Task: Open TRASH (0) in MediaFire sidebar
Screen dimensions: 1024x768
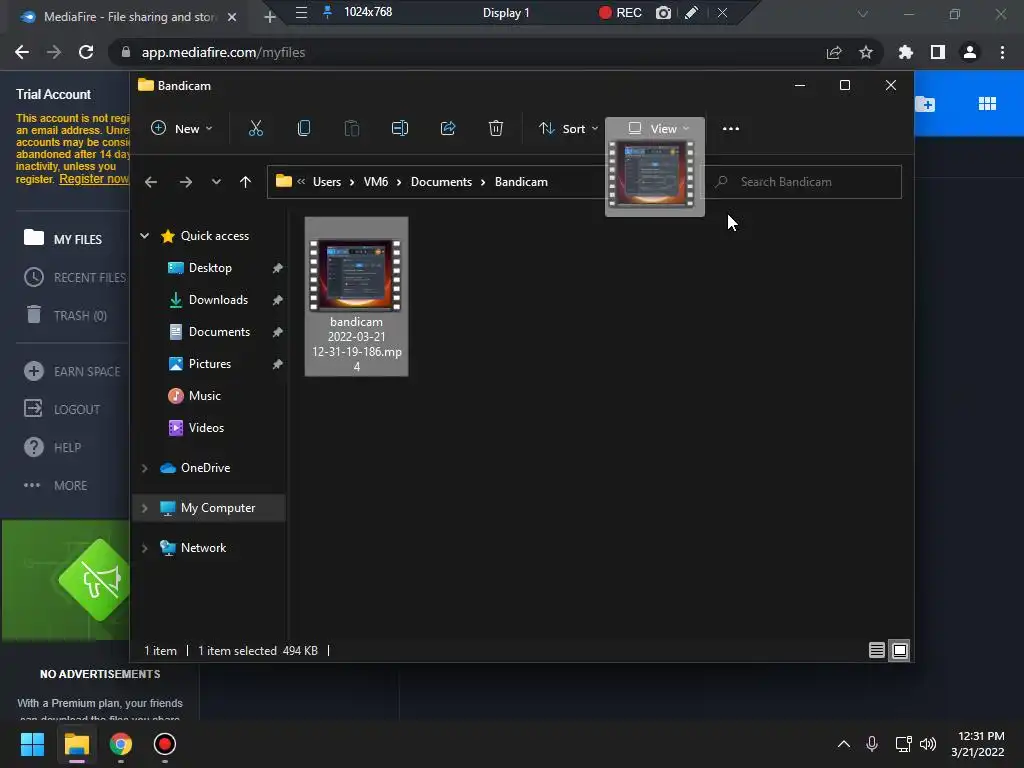Action: click(65, 315)
